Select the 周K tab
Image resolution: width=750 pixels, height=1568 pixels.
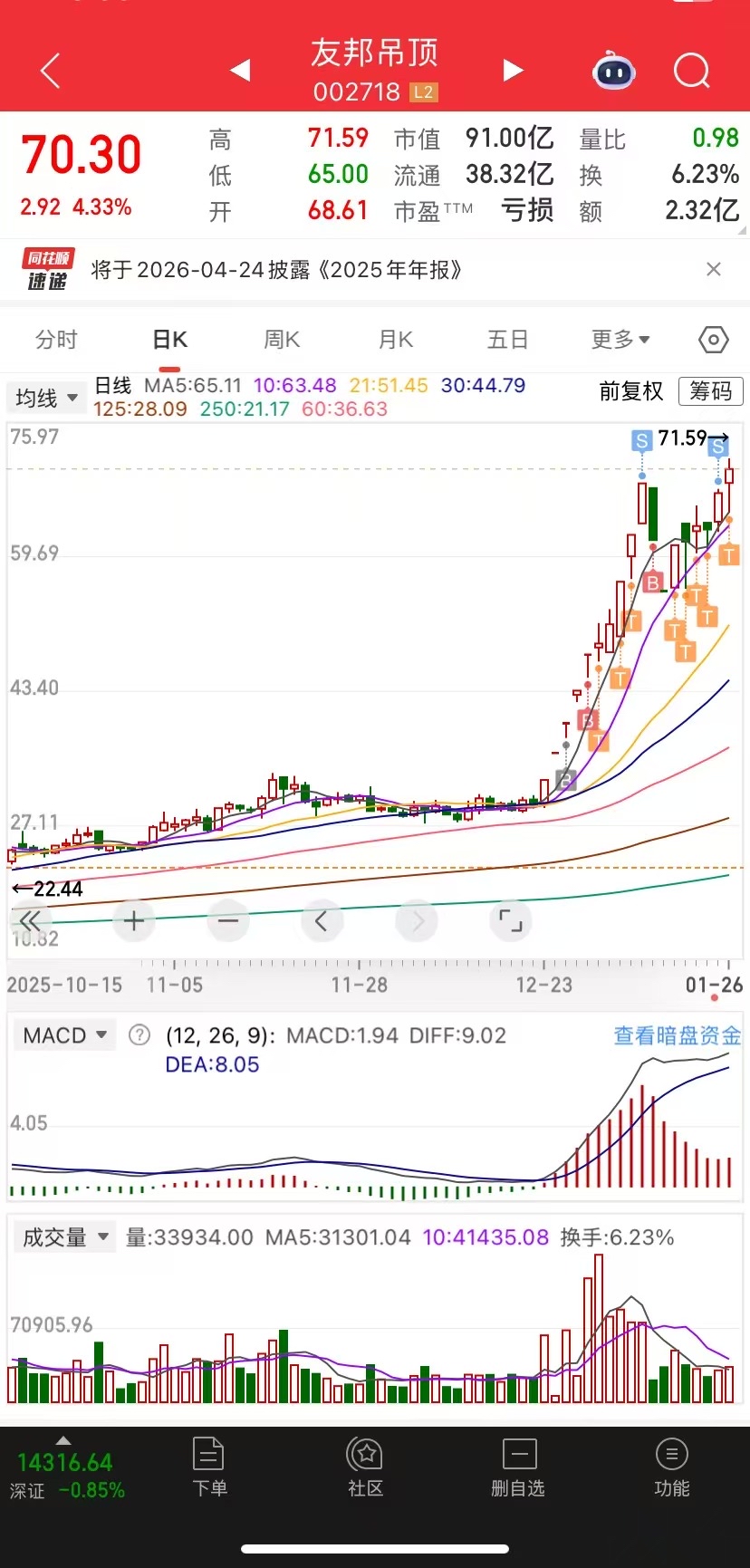(282, 340)
